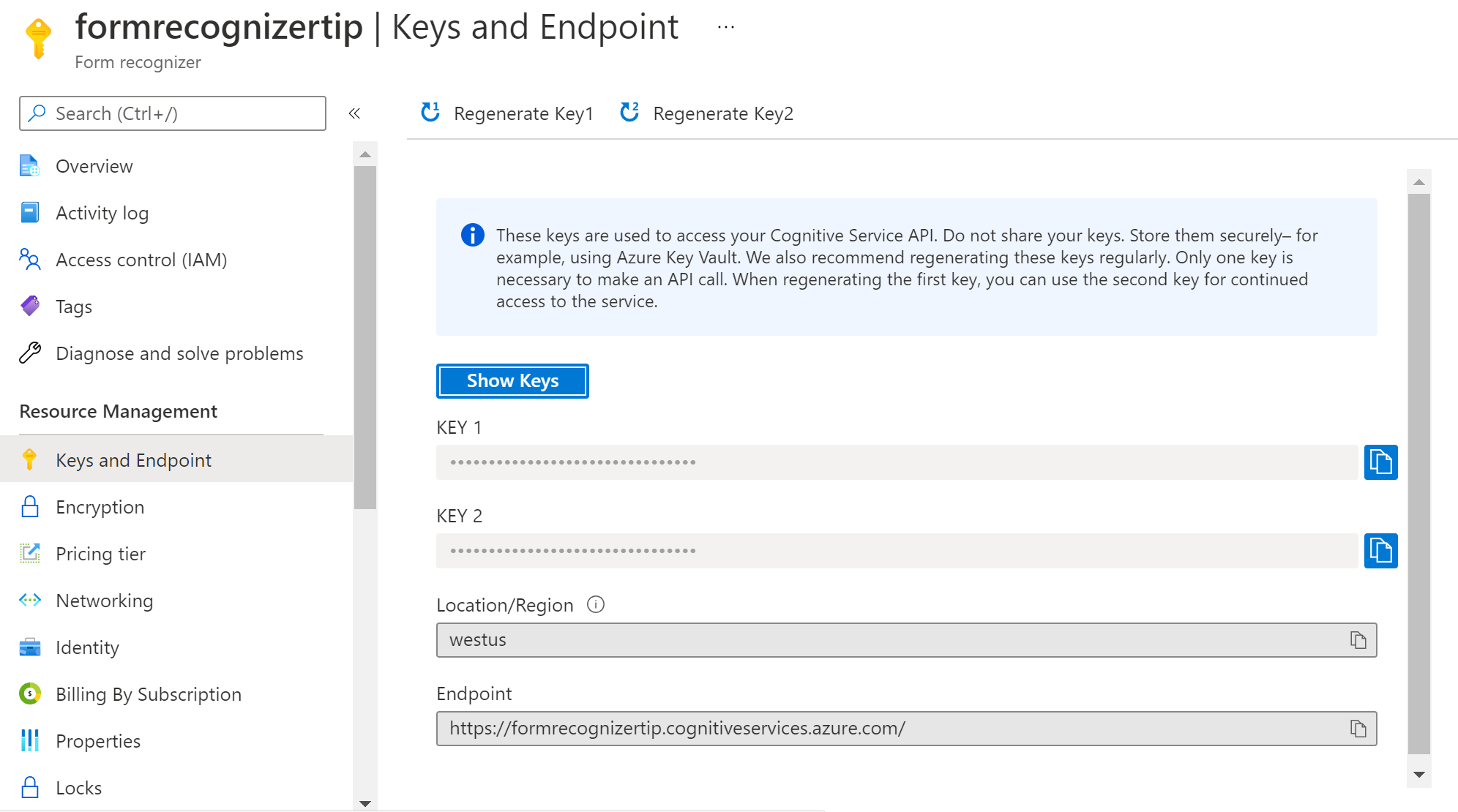Click sidebar scrollbar down arrow

pyautogui.click(x=365, y=803)
